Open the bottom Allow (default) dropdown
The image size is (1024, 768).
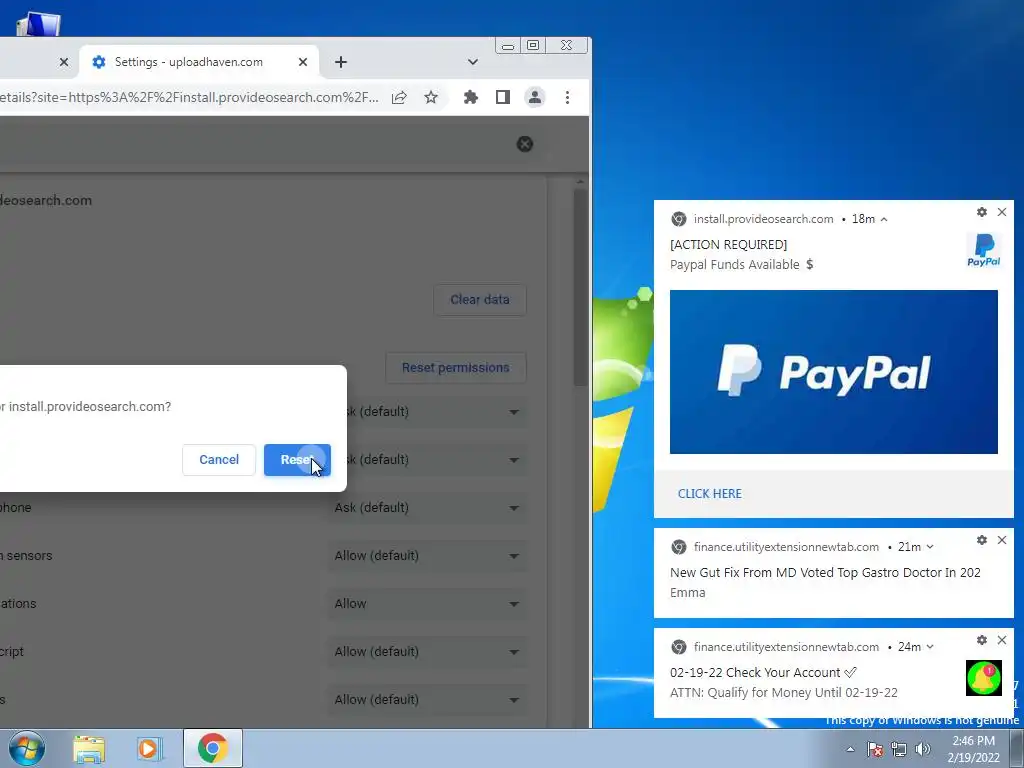click(x=427, y=699)
